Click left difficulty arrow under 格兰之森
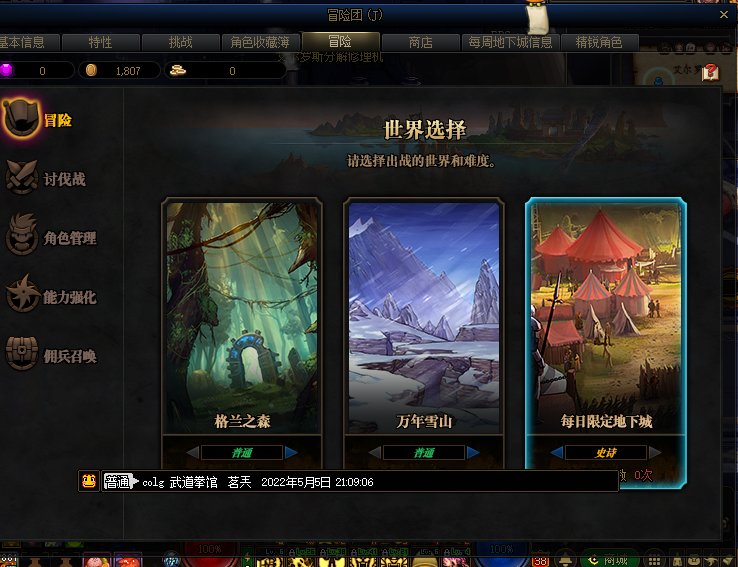Viewport: 738px width, 567px height. point(193,452)
